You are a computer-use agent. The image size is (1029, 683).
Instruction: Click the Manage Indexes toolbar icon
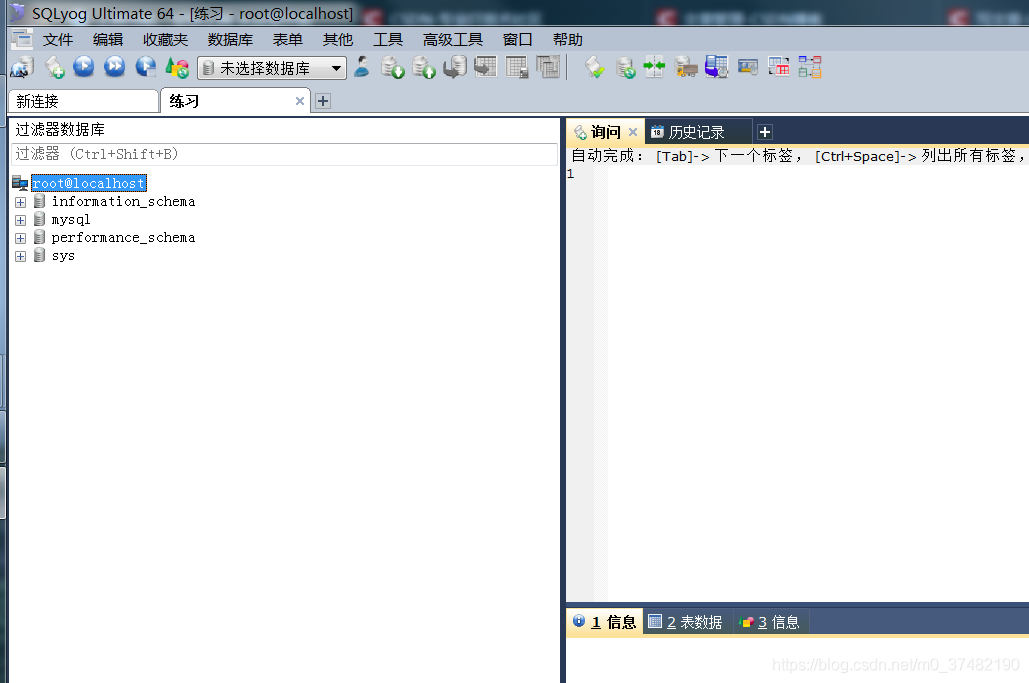click(x=548, y=67)
